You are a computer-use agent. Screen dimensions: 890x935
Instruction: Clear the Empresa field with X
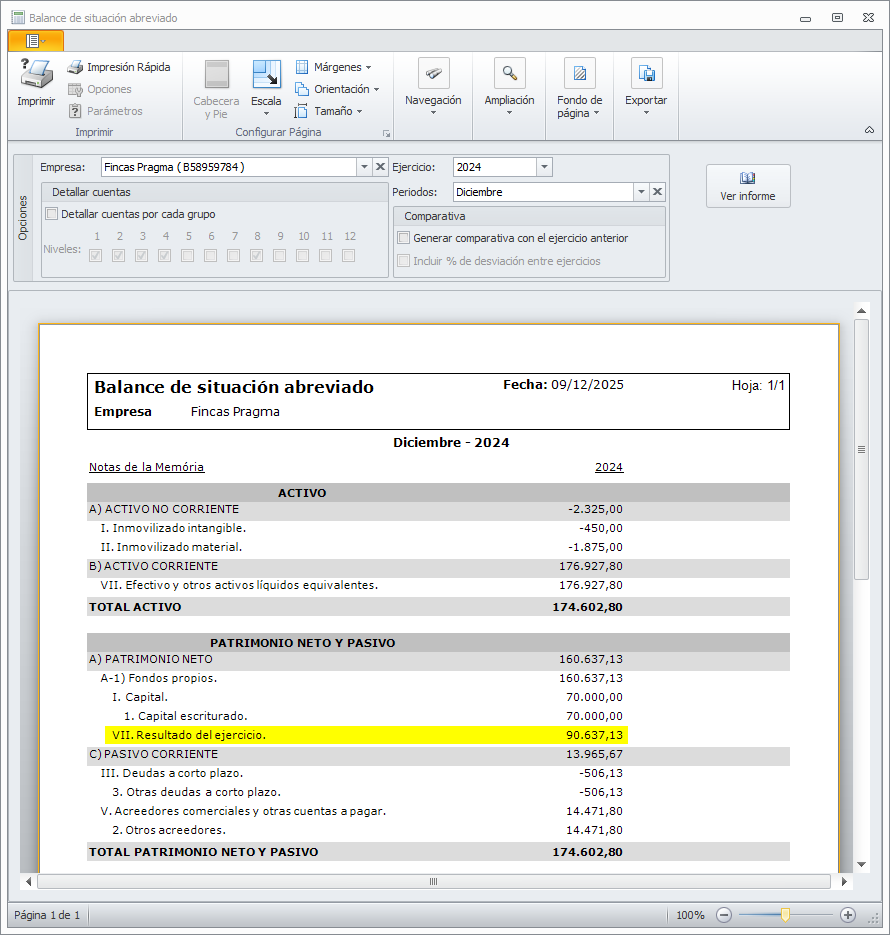coord(380,167)
